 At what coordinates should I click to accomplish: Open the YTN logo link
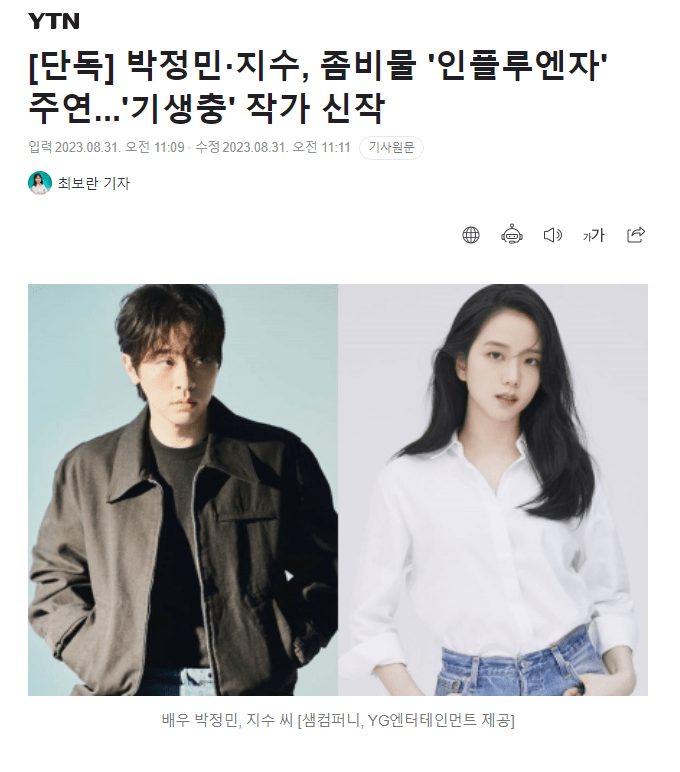[54, 22]
